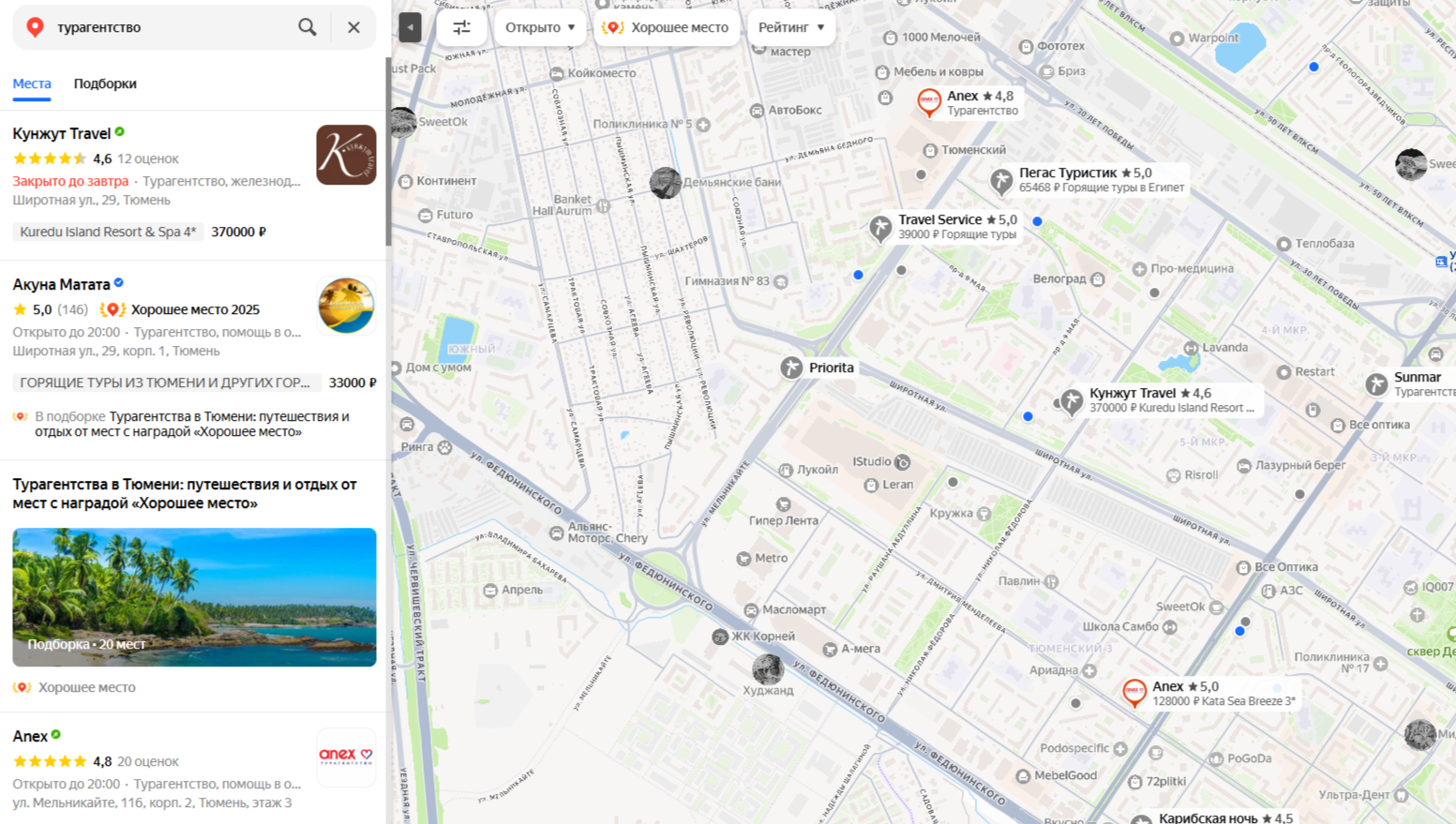Click the Пегас Туристик map pin
Viewport: 1456px width, 824px height.
(1001, 180)
